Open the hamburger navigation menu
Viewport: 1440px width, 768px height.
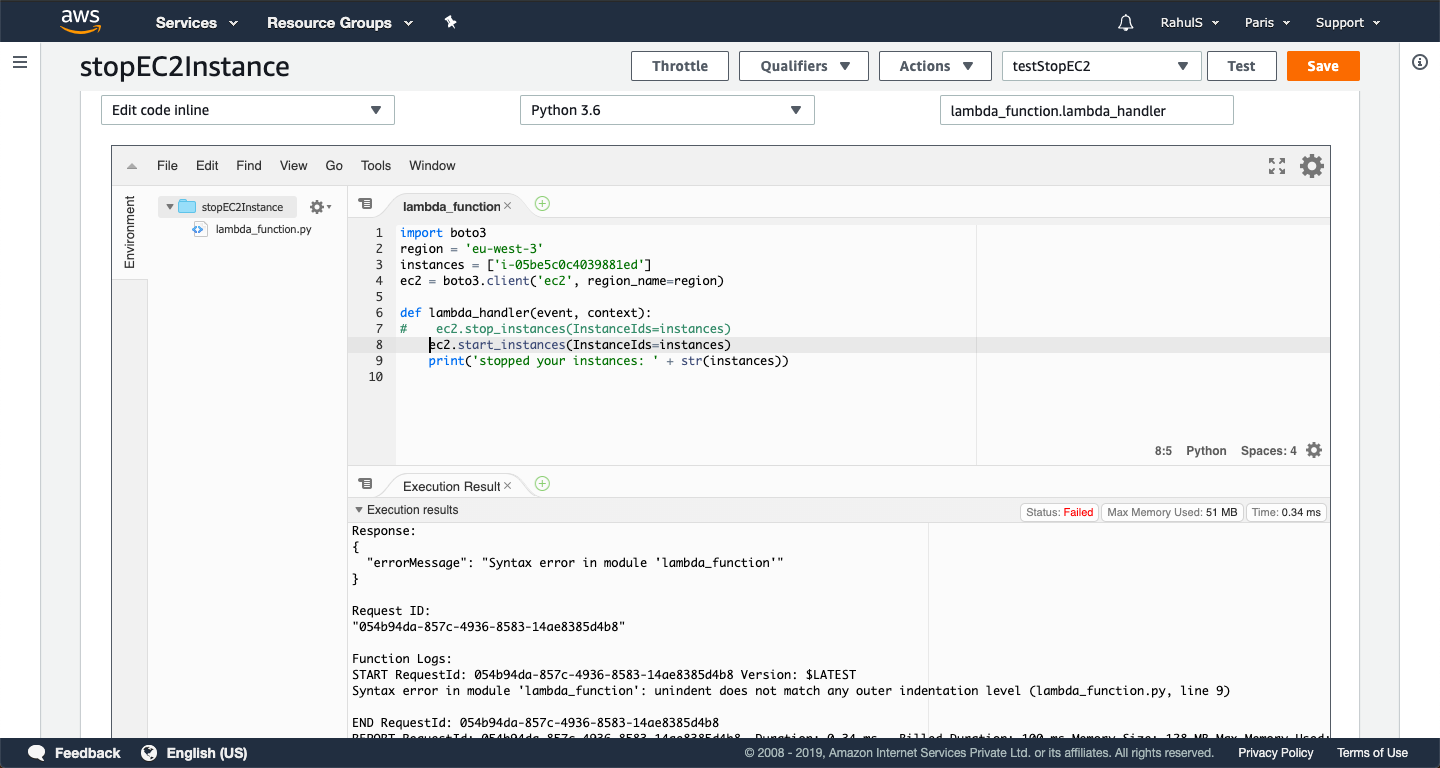tap(20, 62)
